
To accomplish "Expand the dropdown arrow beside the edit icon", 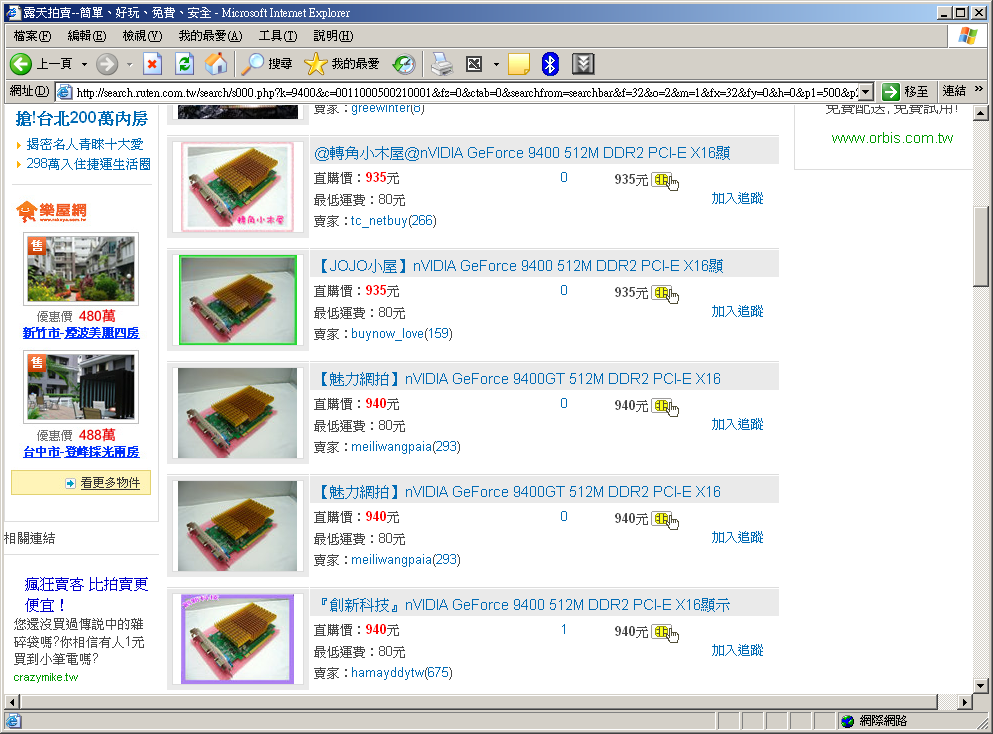I will pyautogui.click(x=496, y=64).
